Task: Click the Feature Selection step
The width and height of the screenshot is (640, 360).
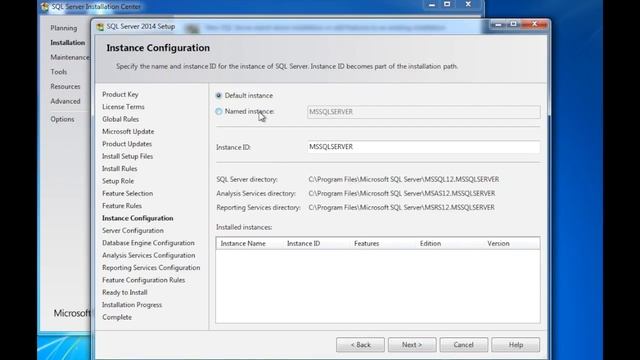Action: point(128,193)
